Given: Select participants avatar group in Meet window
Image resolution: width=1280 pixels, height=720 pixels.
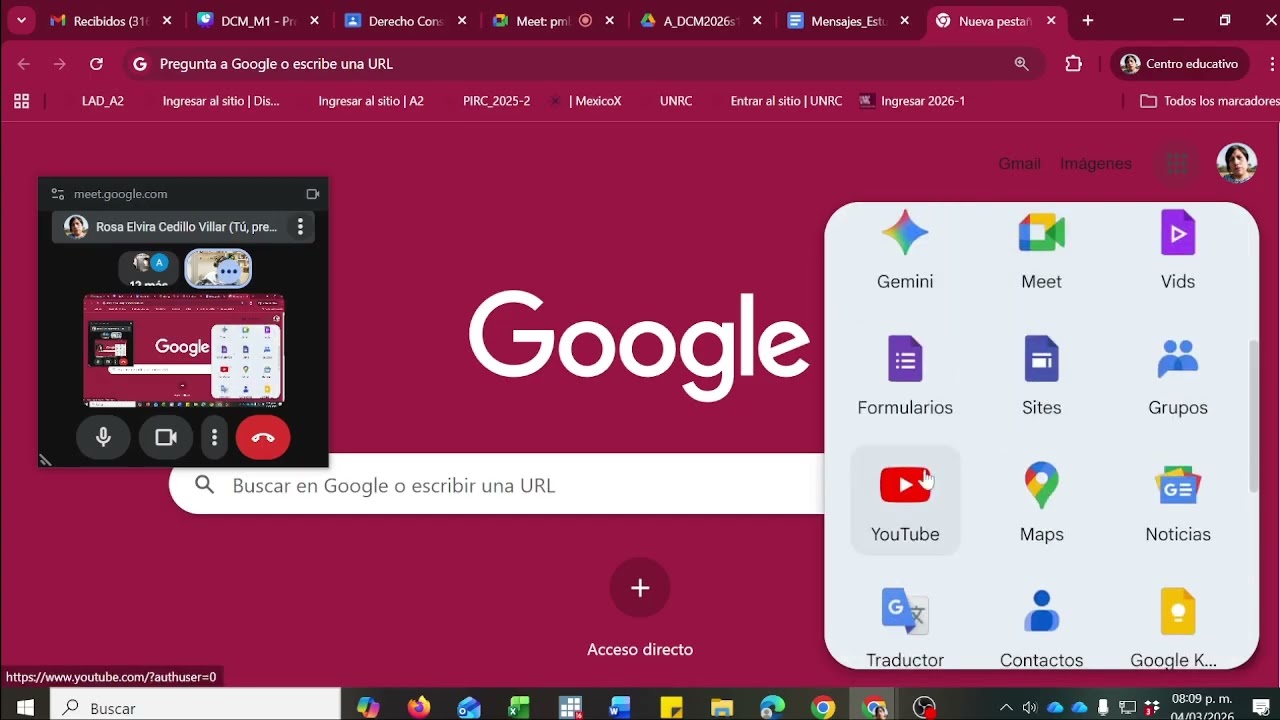Looking at the screenshot, I should click(x=149, y=266).
